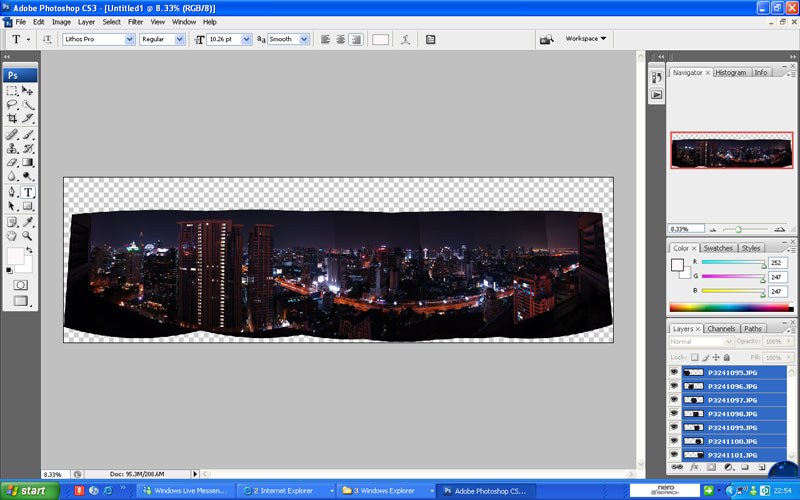Select the History Brush tool

pyautogui.click(x=28, y=148)
